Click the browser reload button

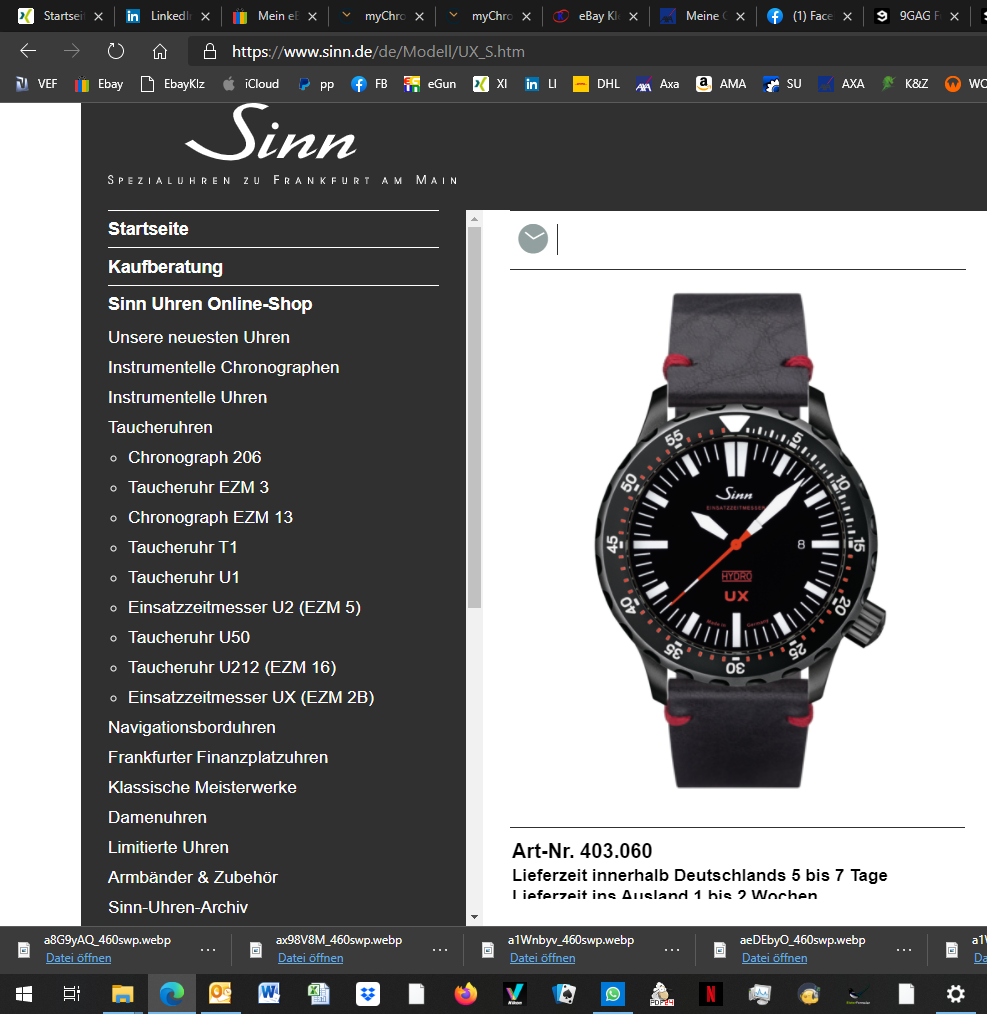pyautogui.click(x=115, y=52)
